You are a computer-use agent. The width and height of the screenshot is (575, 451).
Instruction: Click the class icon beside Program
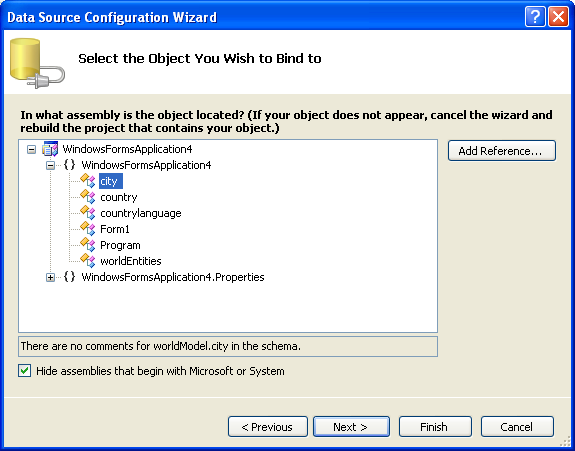pyautogui.click(x=88, y=245)
